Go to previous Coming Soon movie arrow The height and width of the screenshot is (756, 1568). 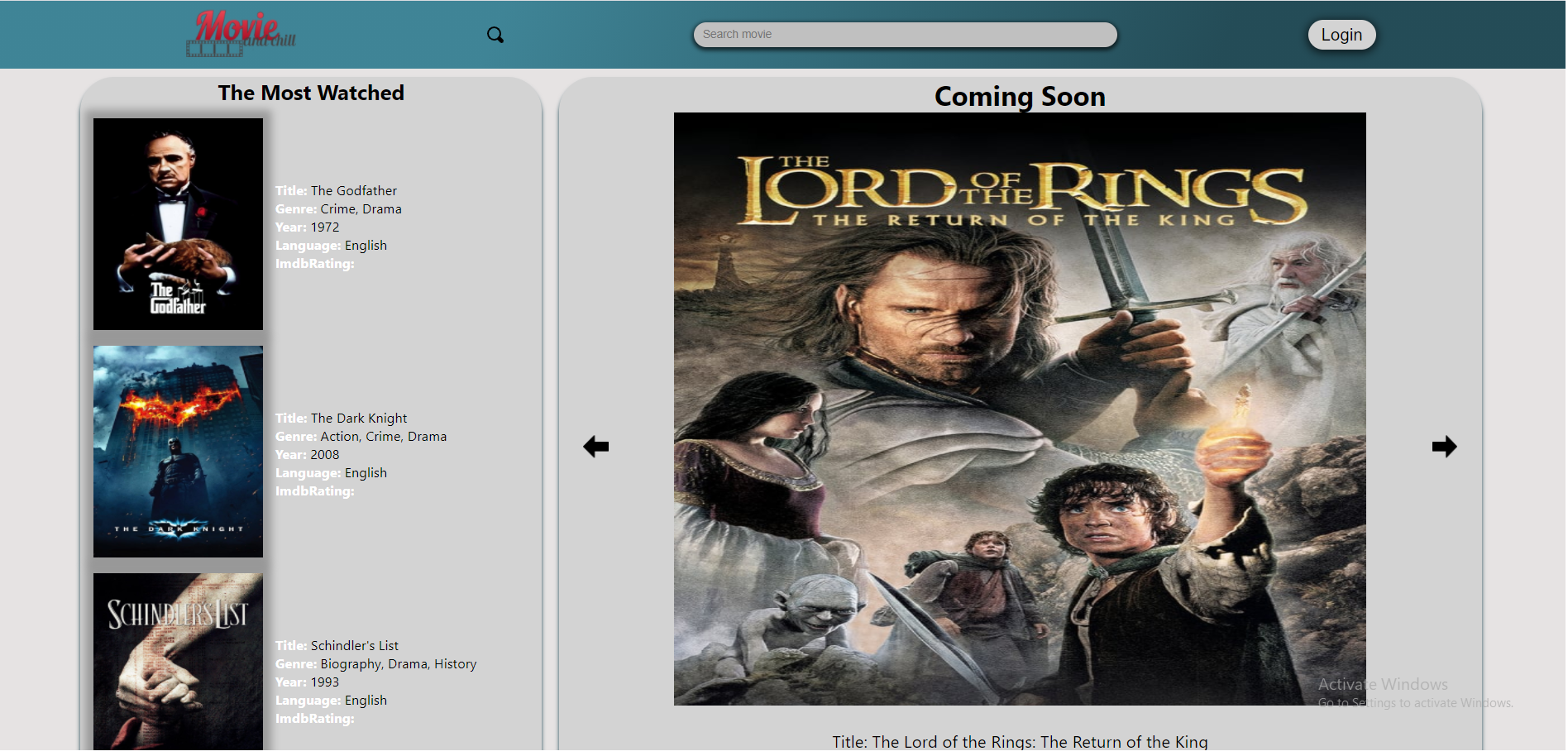tap(595, 447)
